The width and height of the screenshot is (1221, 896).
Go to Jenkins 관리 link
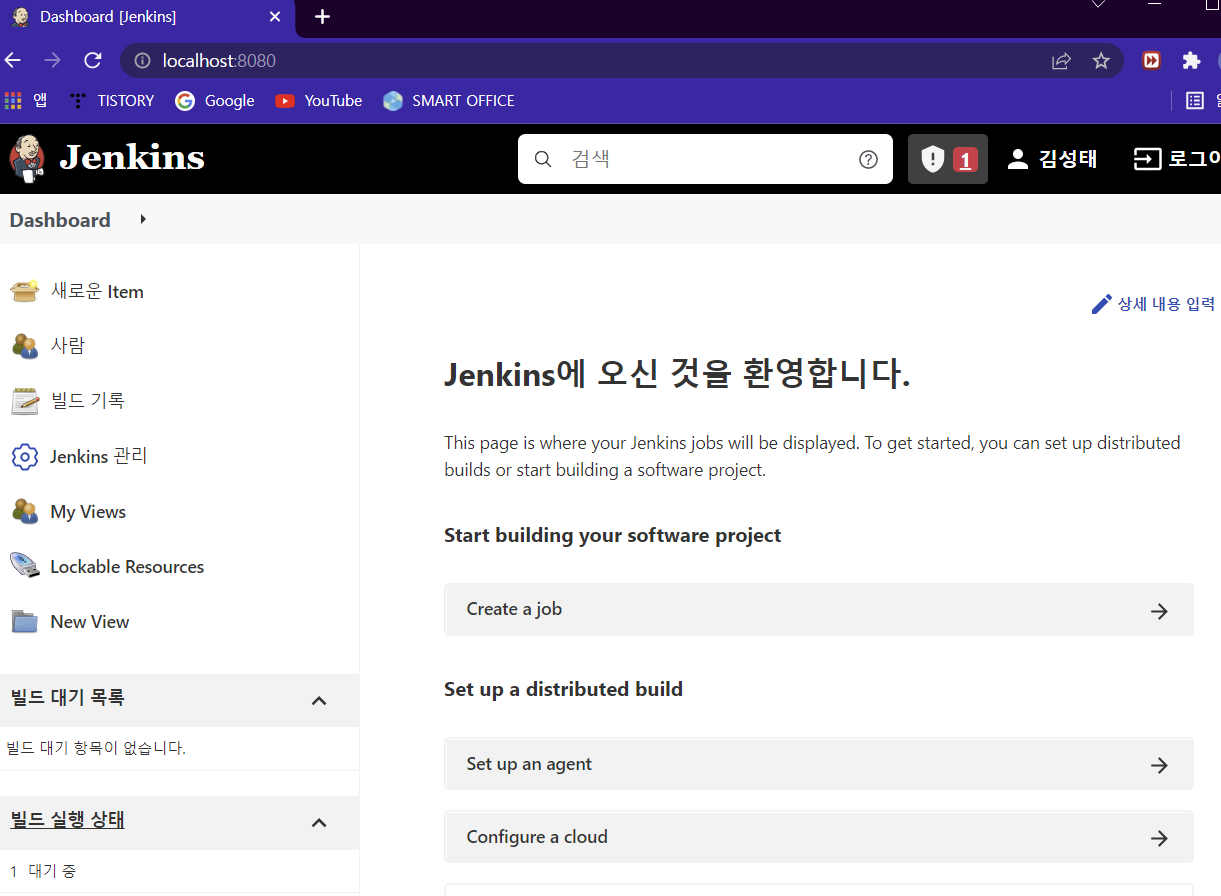tap(99, 456)
